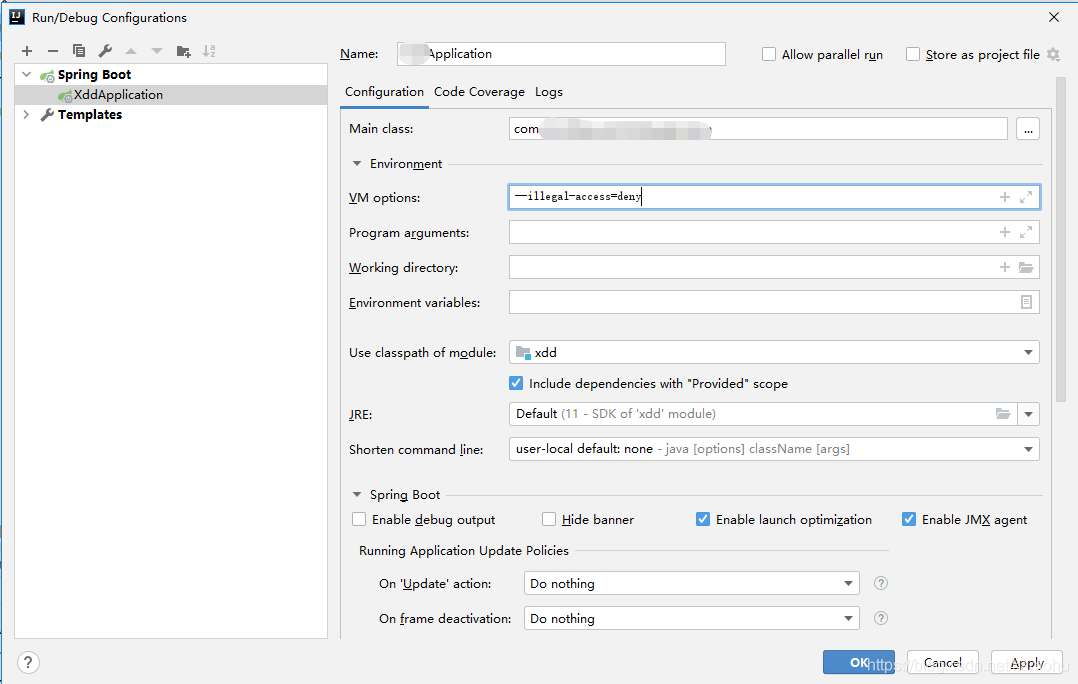Click the Name input field
Image resolution: width=1078 pixels, height=684 pixels.
click(561, 54)
